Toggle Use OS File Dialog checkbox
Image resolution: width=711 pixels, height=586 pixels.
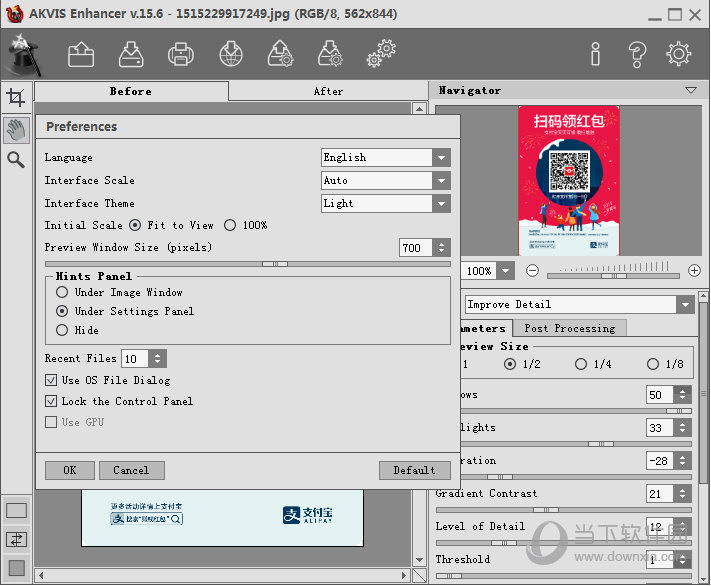[x=51, y=380]
